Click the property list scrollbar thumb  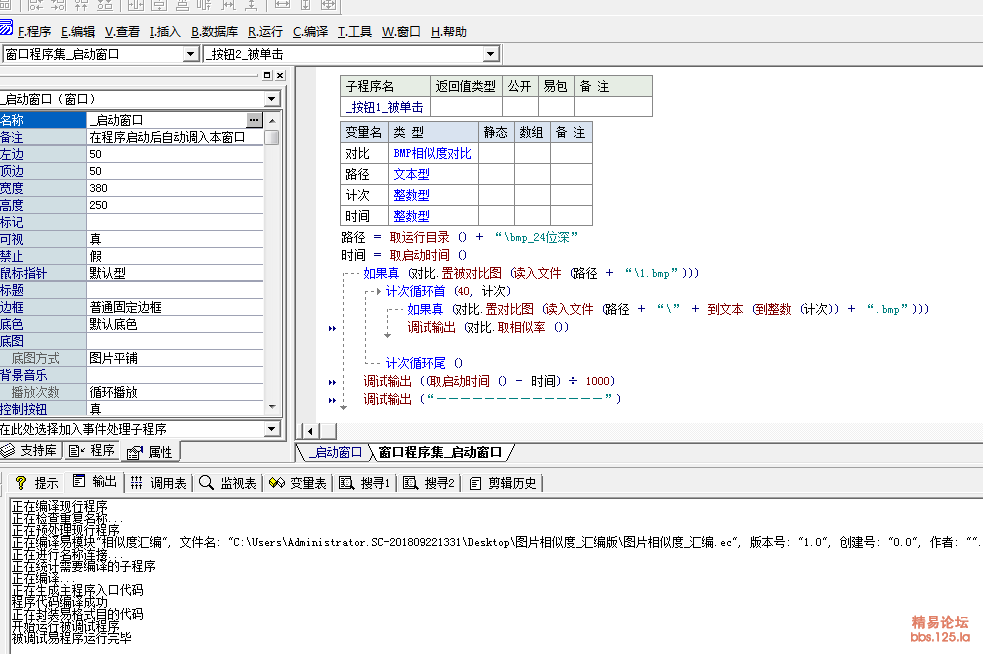[272, 137]
